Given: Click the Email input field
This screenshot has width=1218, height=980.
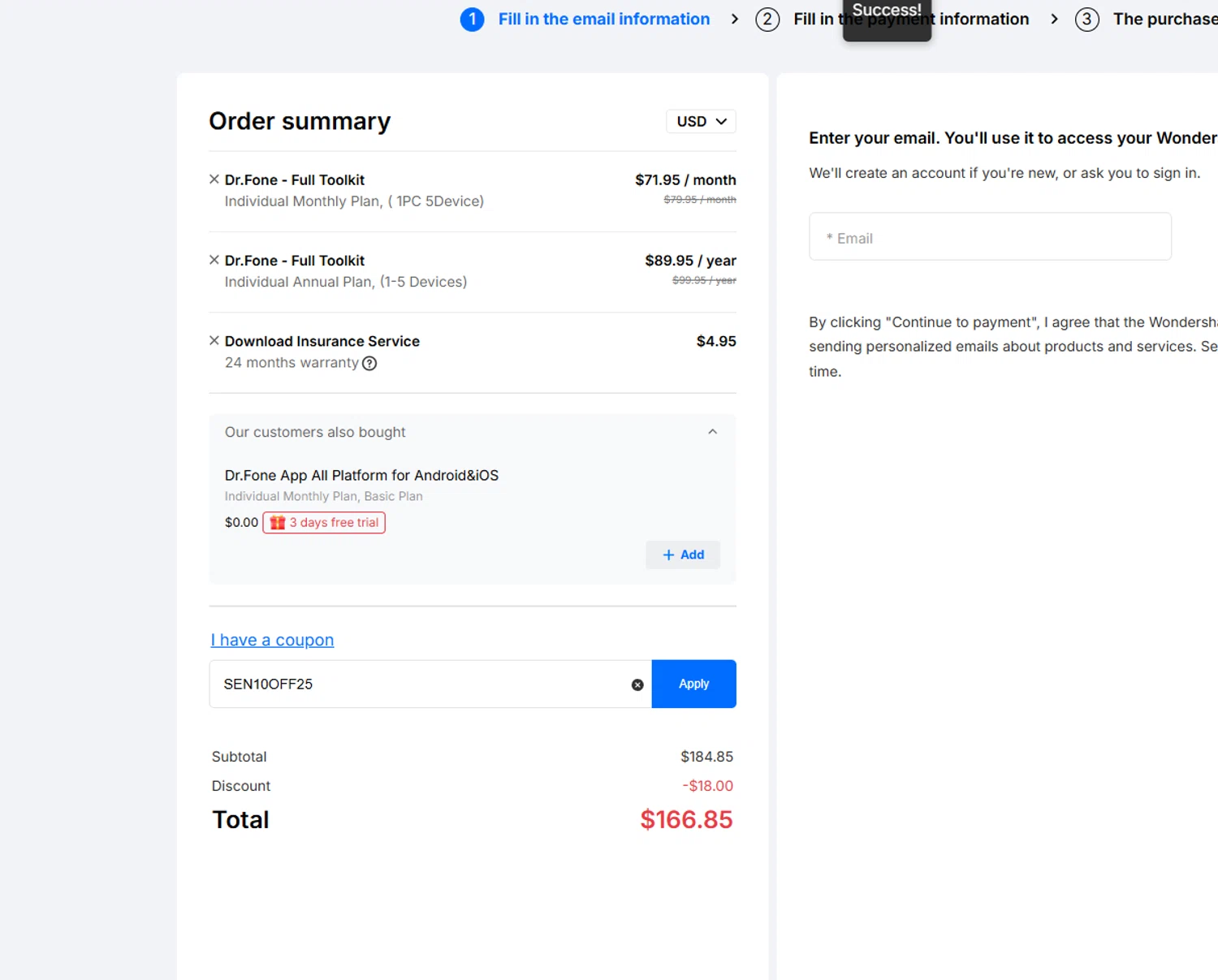Looking at the screenshot, I should (x=990, y=236).
